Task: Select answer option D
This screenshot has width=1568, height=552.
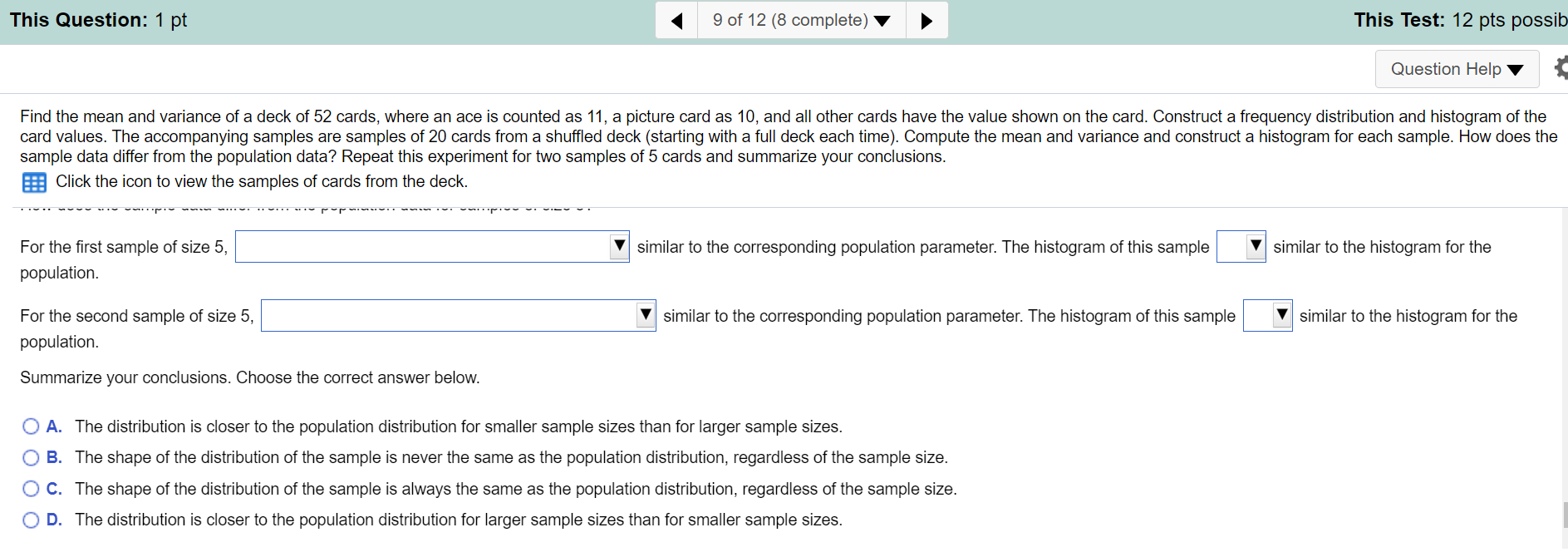Action: (x=31, y=520)
